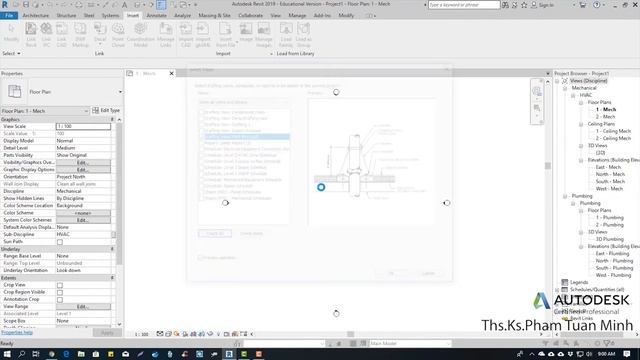This screenshot has height=360, width=640.
Task: Click the Properties panel vertical scrollbar
Action: [x=119, y=194]
